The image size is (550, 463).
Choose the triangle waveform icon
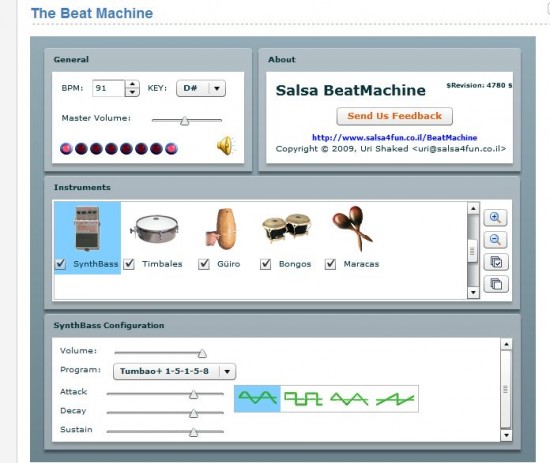click(x=349, y=398)
